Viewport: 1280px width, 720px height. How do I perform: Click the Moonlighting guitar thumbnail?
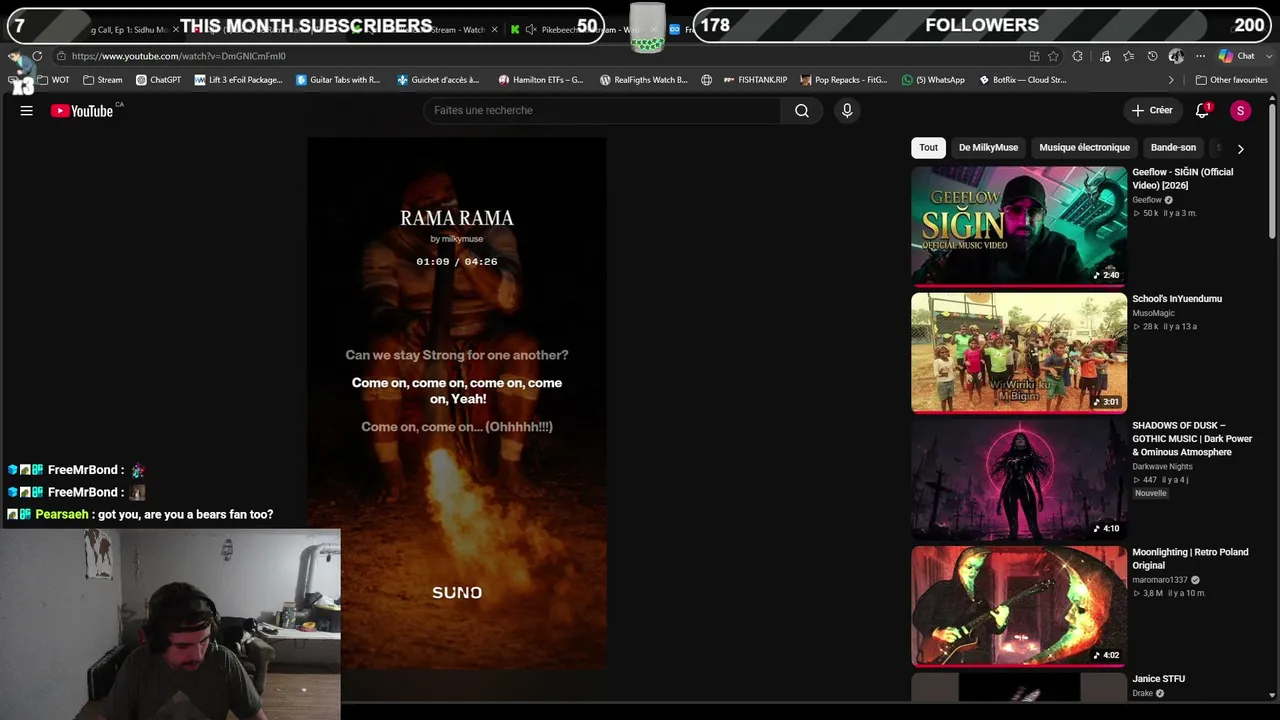(x=1019, y=606)
